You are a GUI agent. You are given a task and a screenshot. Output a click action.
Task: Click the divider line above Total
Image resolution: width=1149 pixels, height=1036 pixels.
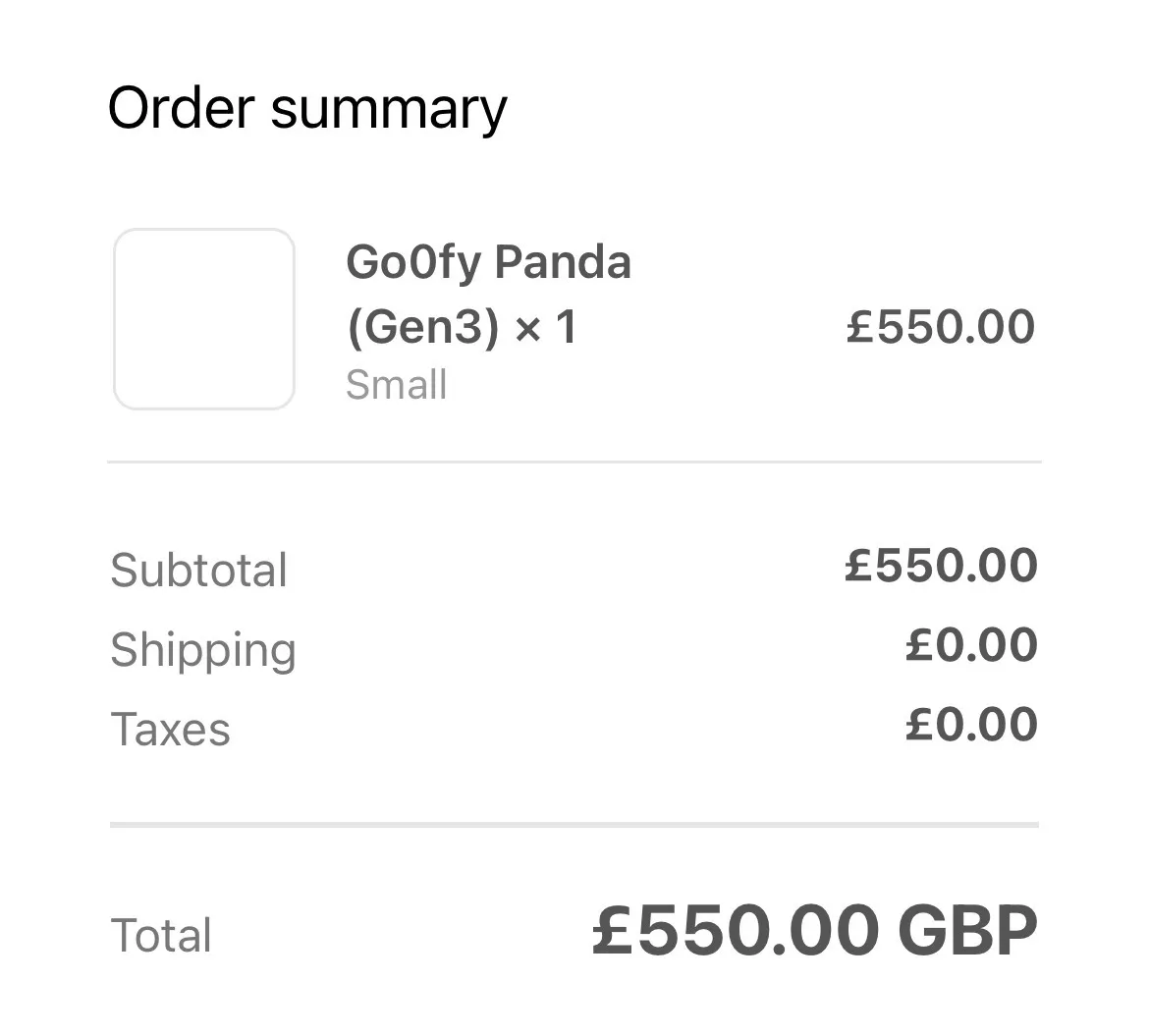click(574, 825)
